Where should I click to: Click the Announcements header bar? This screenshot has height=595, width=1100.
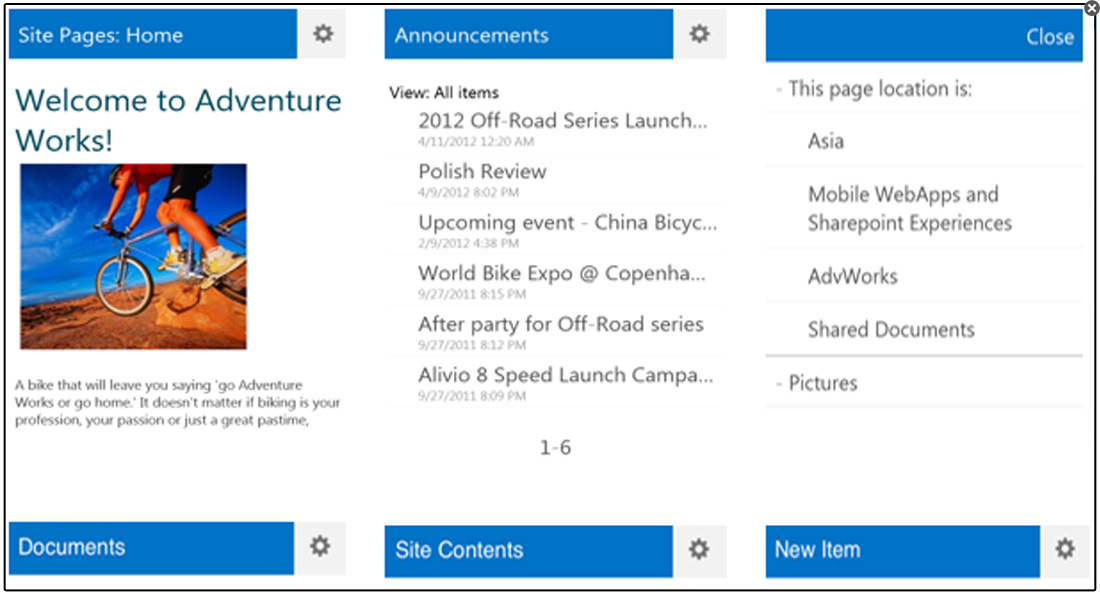529,34
